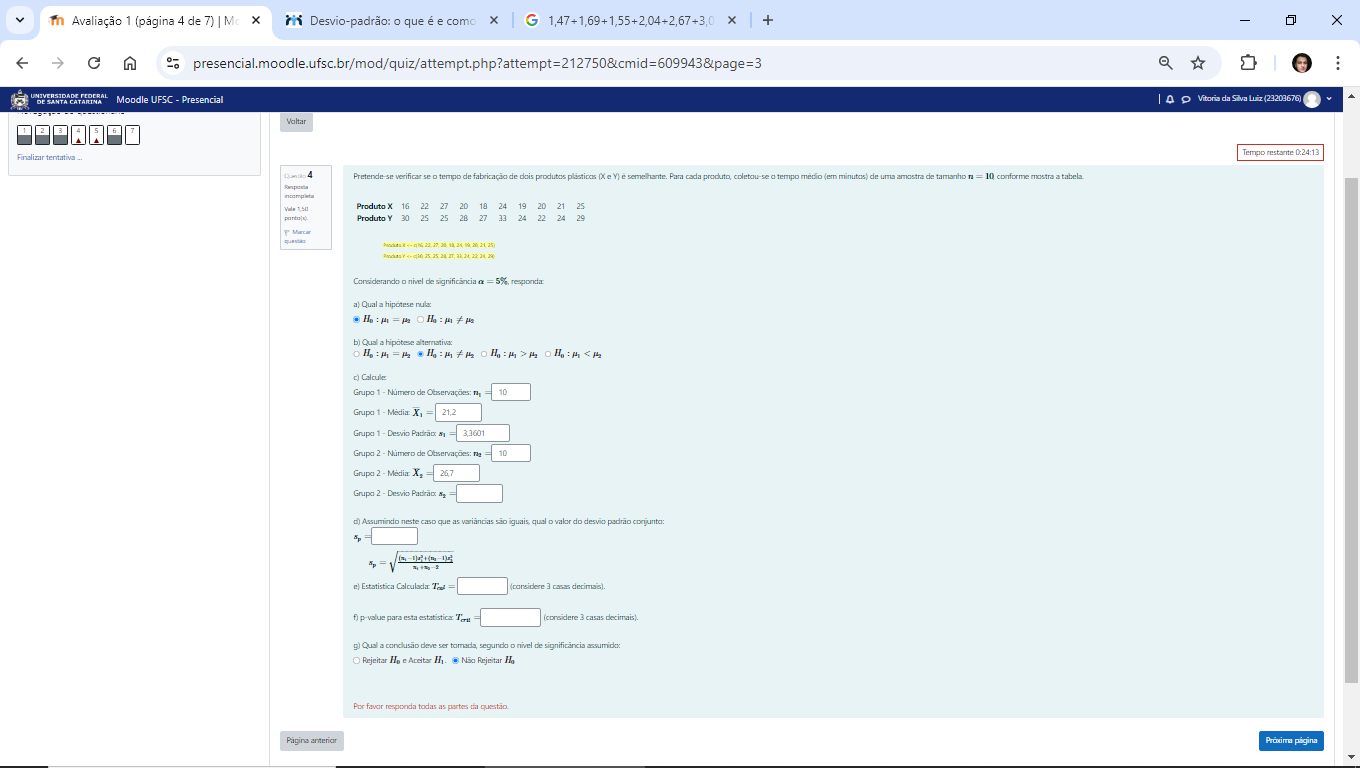1360x768 pixels.
Task: Go to quiz navigation question 7
Action: click(x=132, y=135)
